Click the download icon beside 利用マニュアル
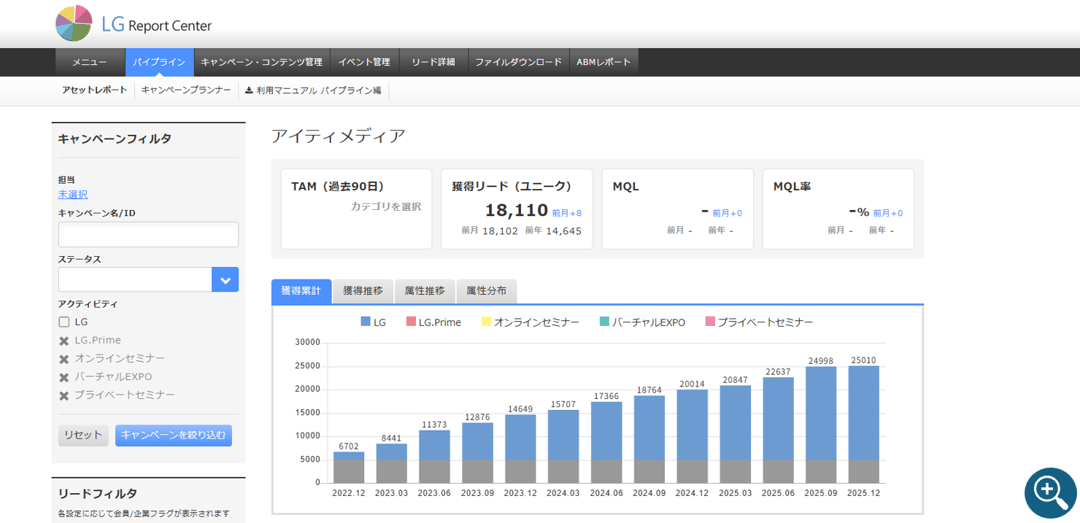The image size is (1080, 523). [249, 90]
